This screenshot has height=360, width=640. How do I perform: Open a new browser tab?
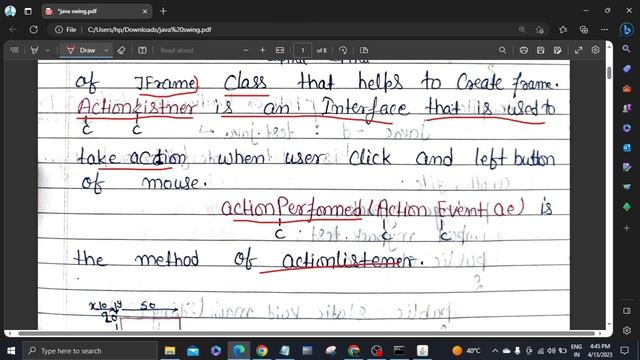point(163,11)
